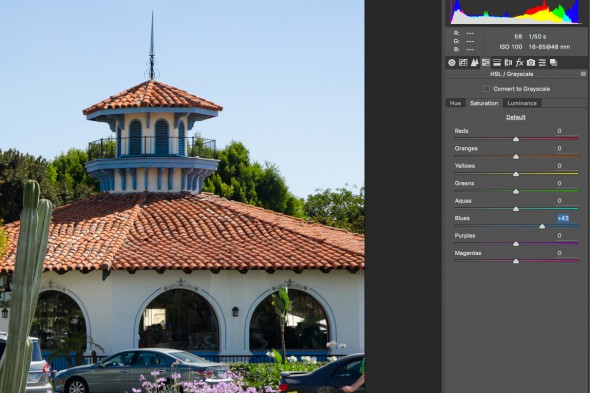This screenshot has width=590, height=393.
Task: Open the Presets panel sliders icon
Action: 542,62
